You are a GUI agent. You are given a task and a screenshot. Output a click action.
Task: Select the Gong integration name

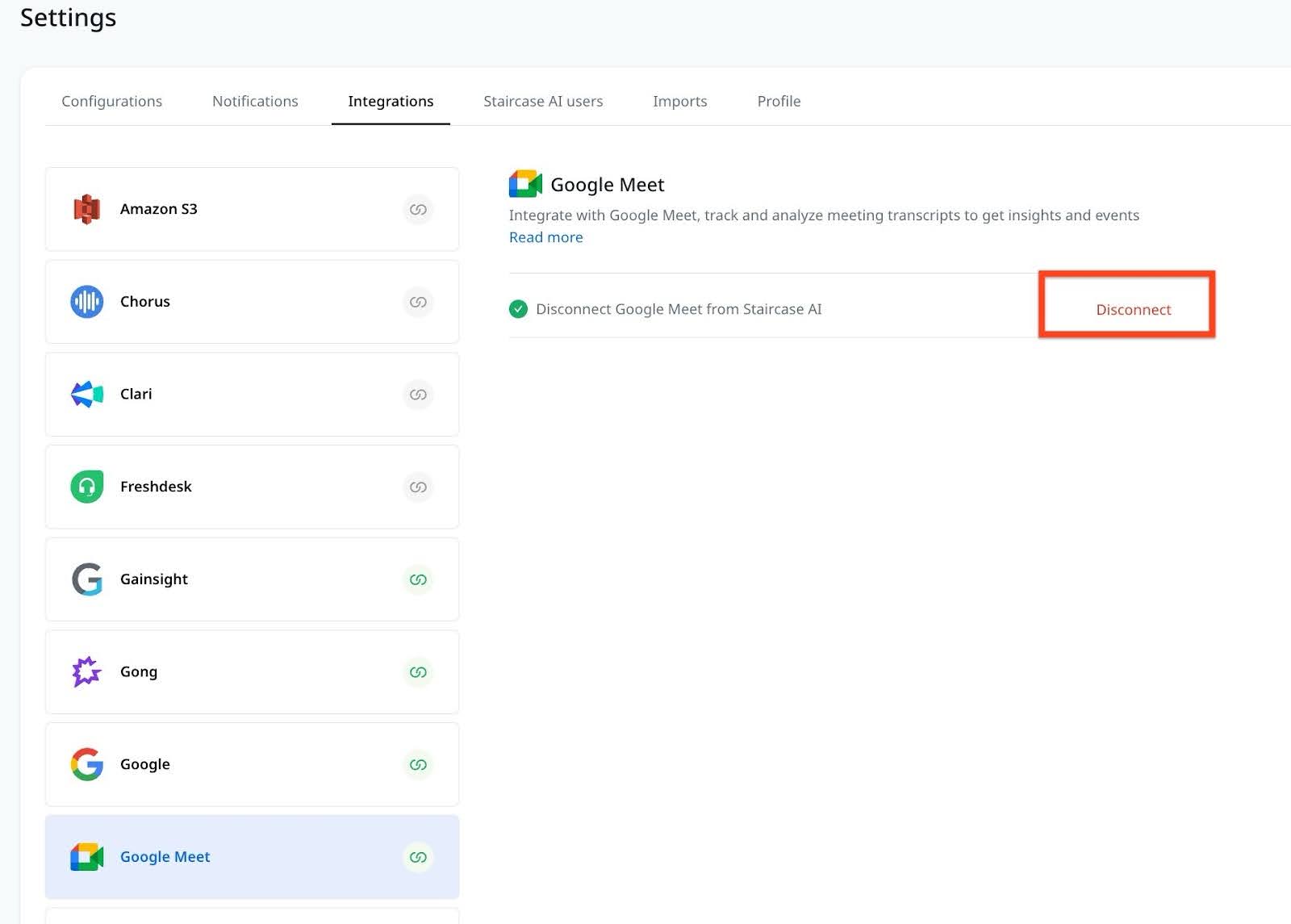[x=139, y=672]
